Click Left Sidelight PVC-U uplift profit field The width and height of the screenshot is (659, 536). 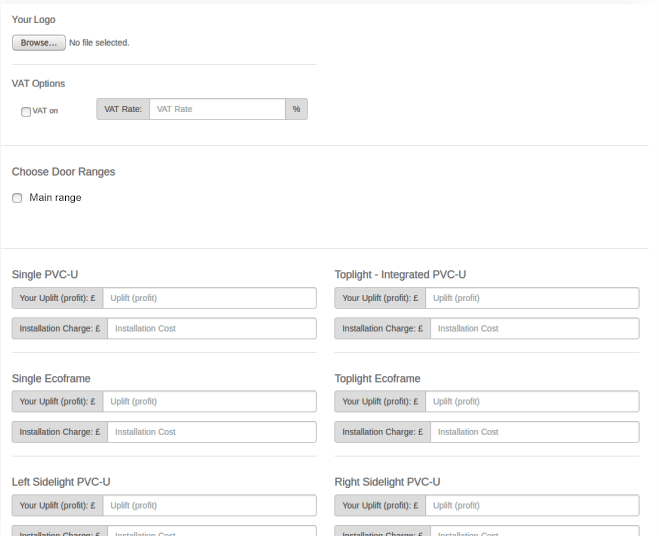[x=209, y=506]
